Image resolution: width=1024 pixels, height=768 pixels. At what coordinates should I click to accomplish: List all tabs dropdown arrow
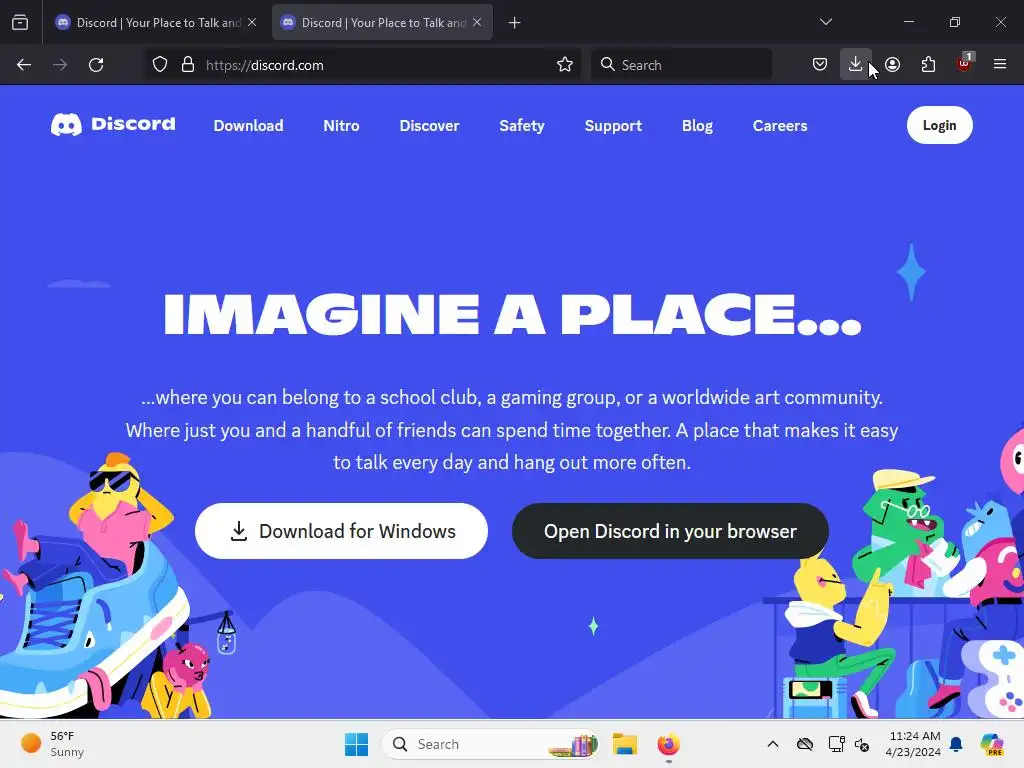825,22
